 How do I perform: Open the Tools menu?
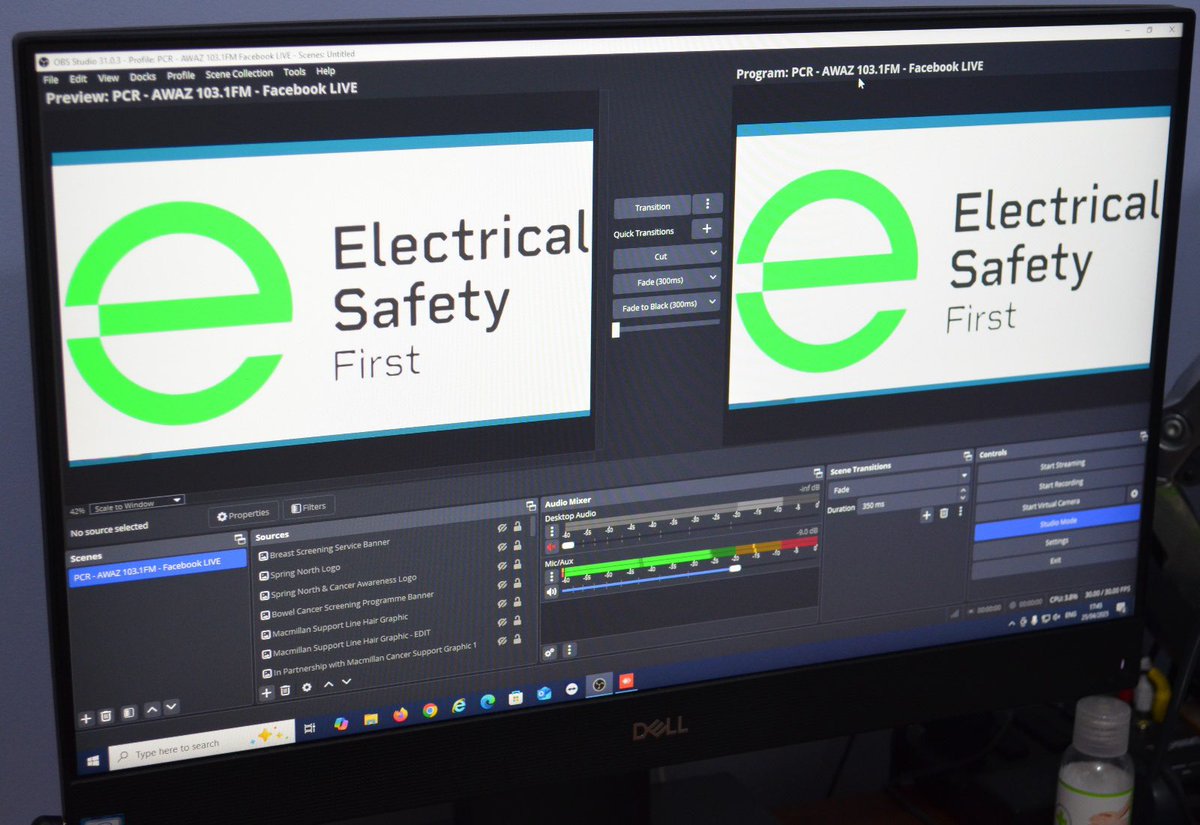[x=294, y=72]
